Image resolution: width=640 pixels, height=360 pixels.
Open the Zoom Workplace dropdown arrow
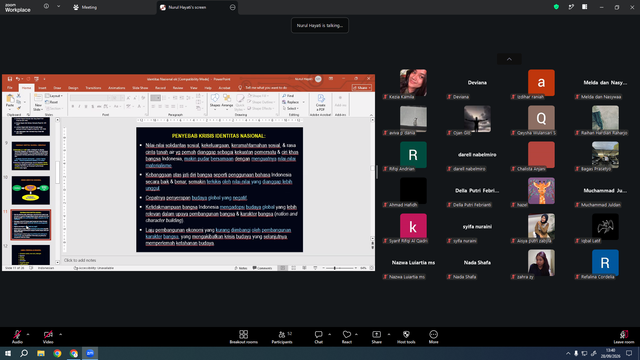click(x=58, y=7)
